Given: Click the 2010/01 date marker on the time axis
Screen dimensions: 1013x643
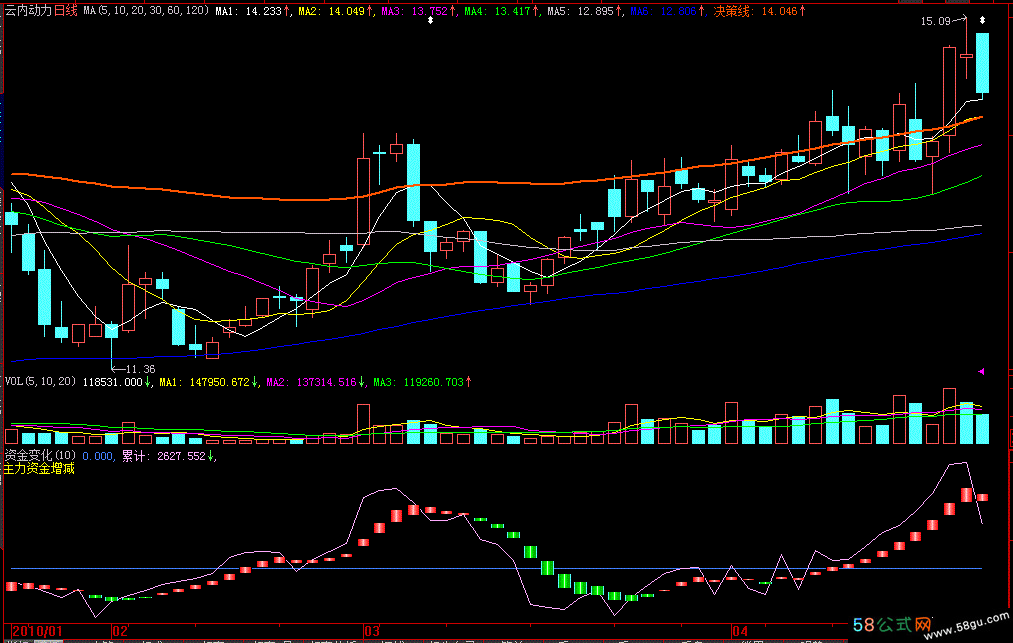Looking at the screenshot, I should point(37,631).
